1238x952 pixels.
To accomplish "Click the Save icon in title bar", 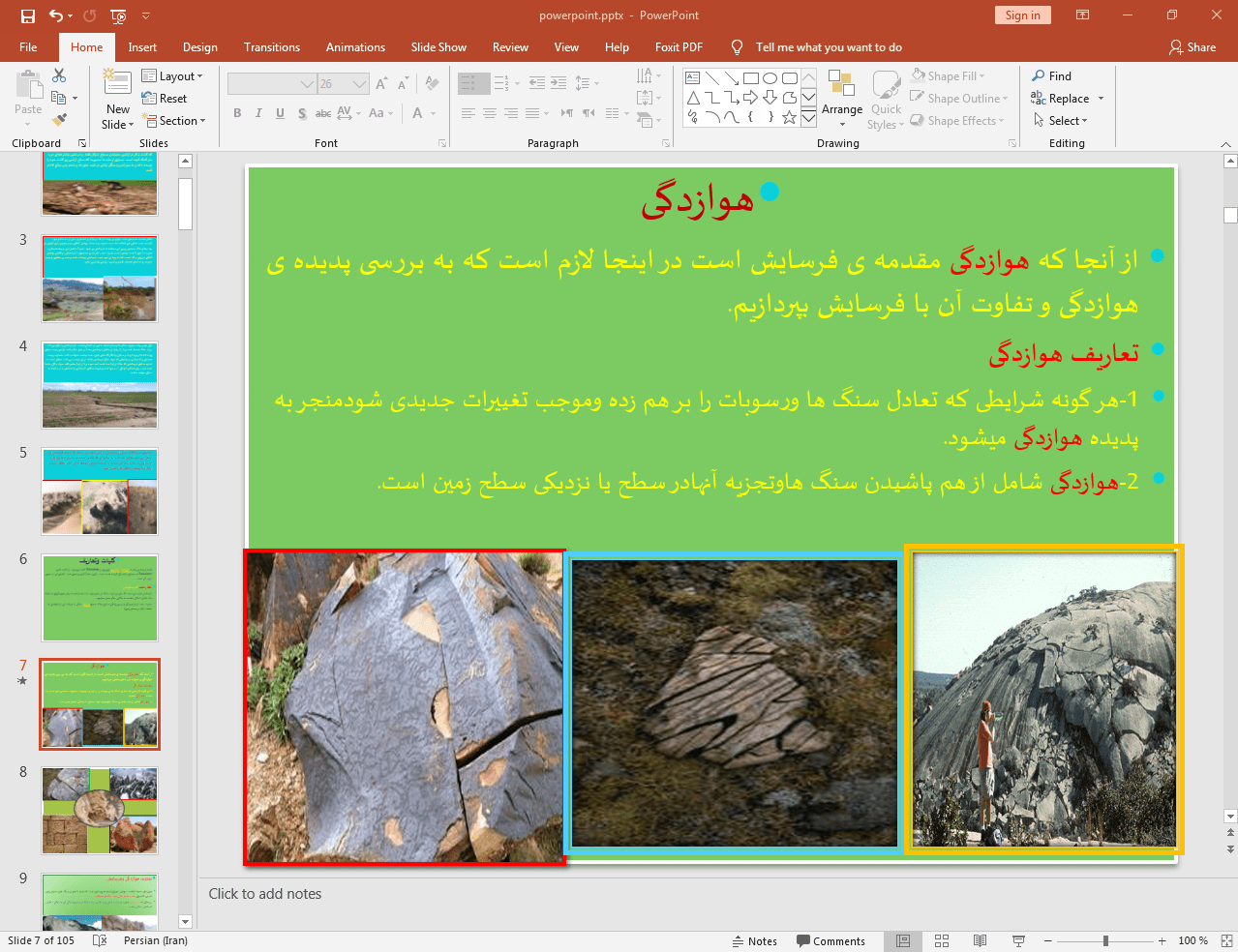I will pyautogui.click(x=27, y=15).
